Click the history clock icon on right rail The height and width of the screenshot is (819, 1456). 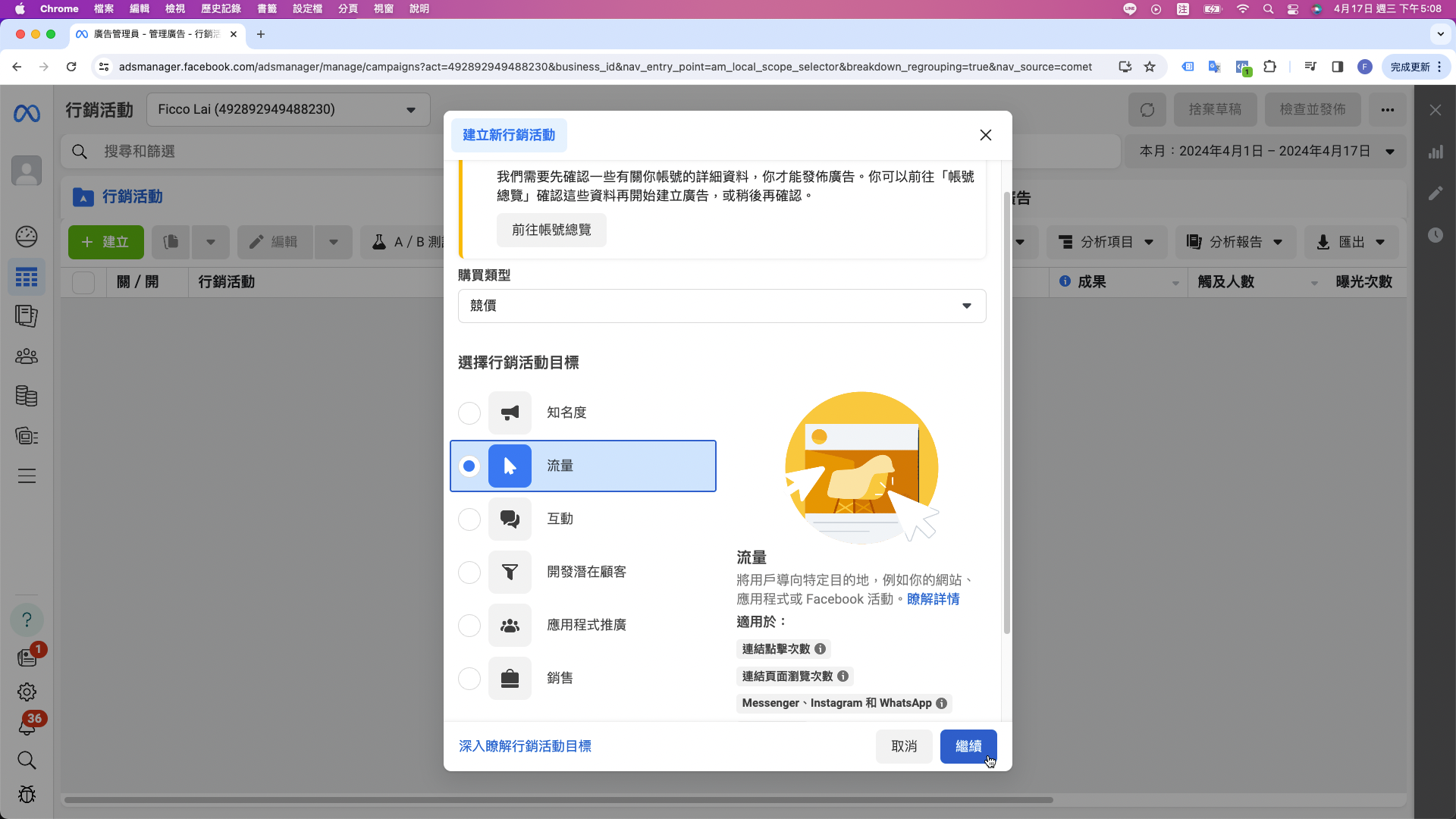pyautogui.click(x=1436, y=235)
